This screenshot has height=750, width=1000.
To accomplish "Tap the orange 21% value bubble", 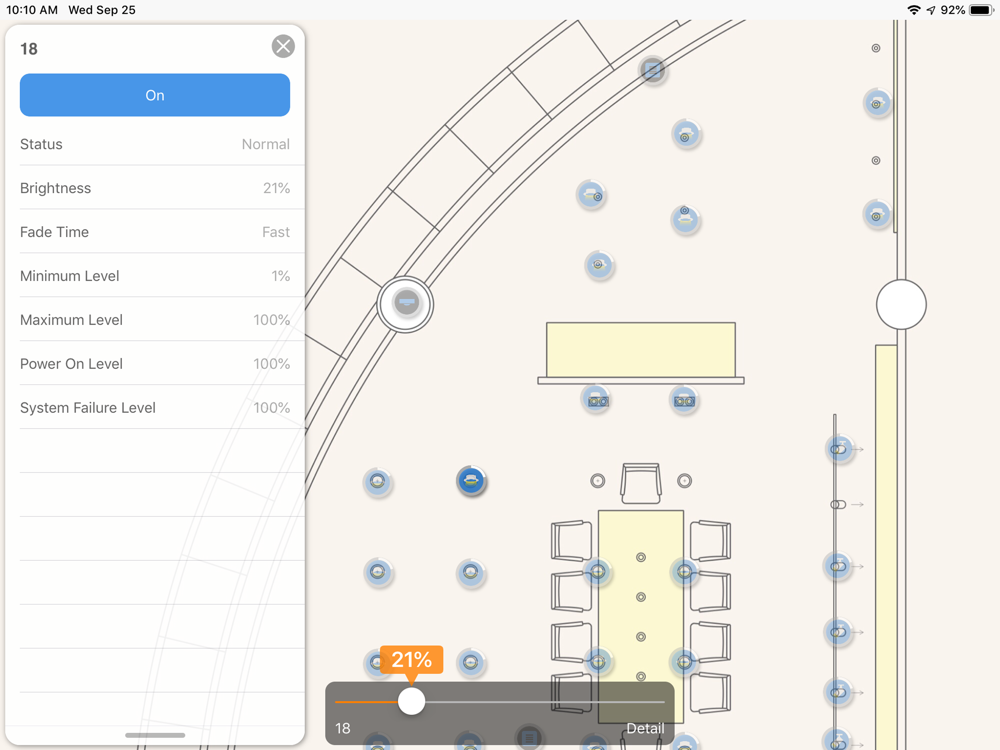I will [x=411, y=659].
